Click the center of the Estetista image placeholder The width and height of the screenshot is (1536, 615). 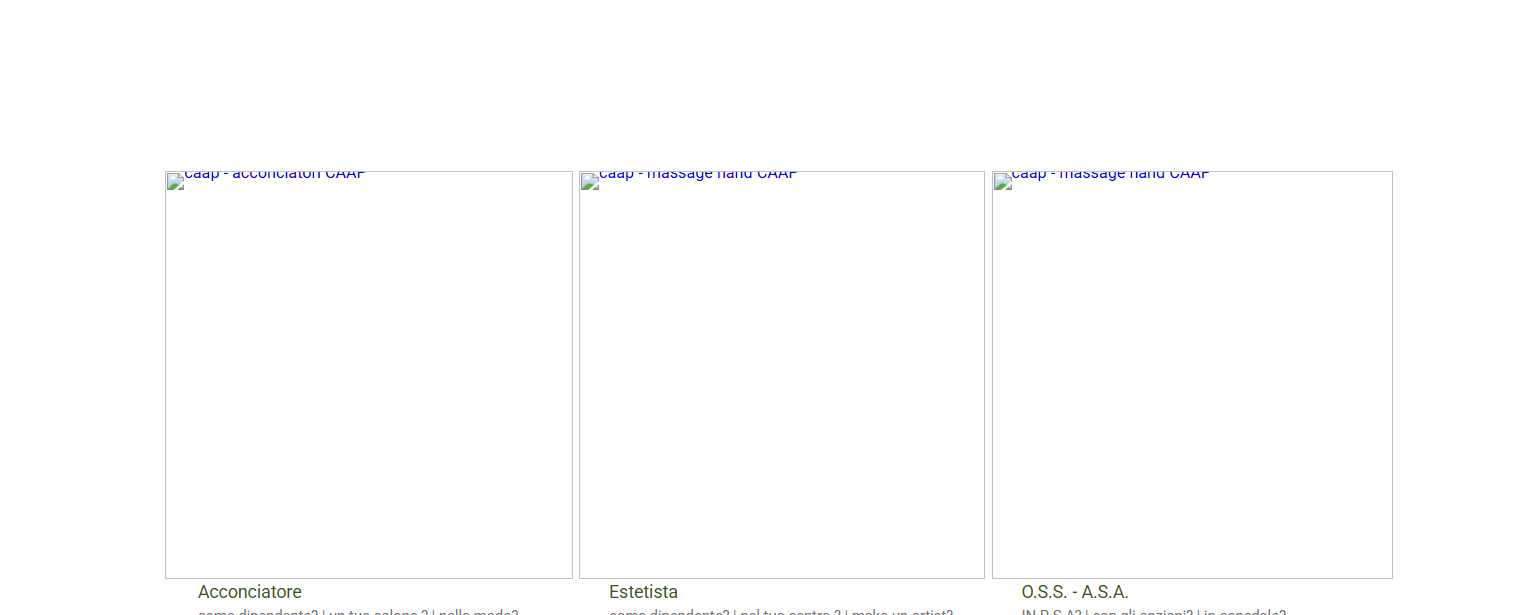782,375
